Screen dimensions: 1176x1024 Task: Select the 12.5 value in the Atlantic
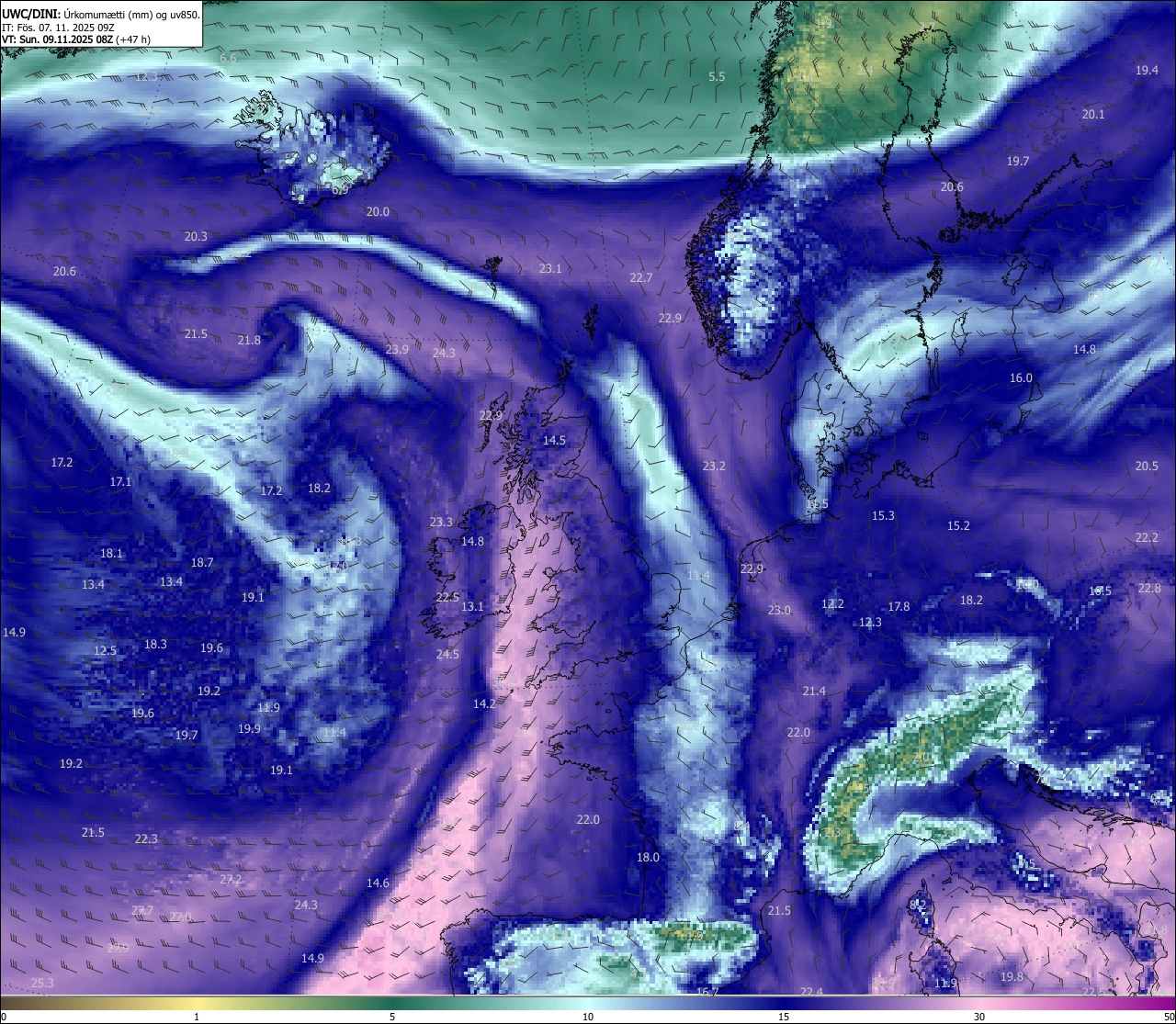click(x=106, y=650)
